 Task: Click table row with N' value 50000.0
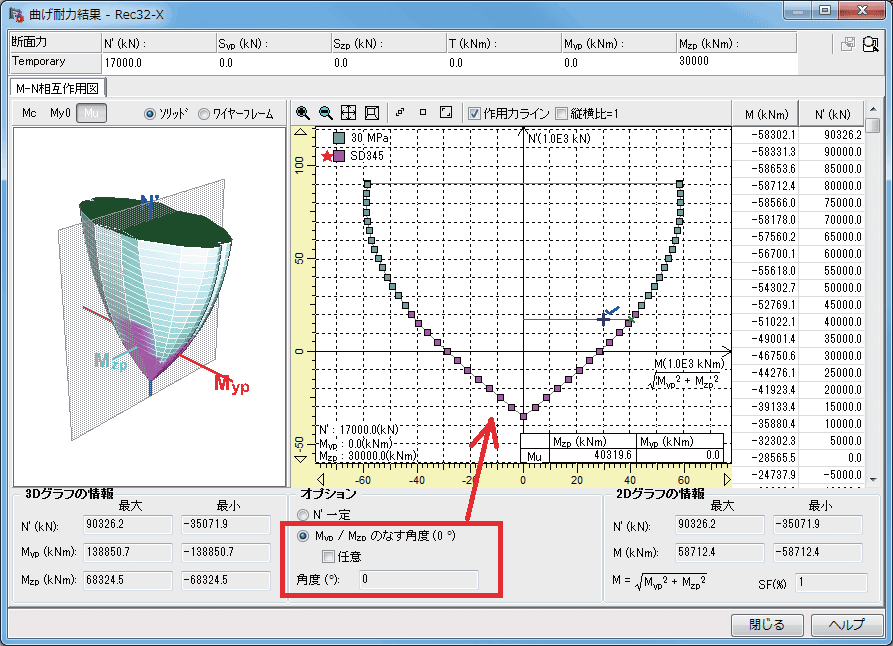click(x=798, y=288)
